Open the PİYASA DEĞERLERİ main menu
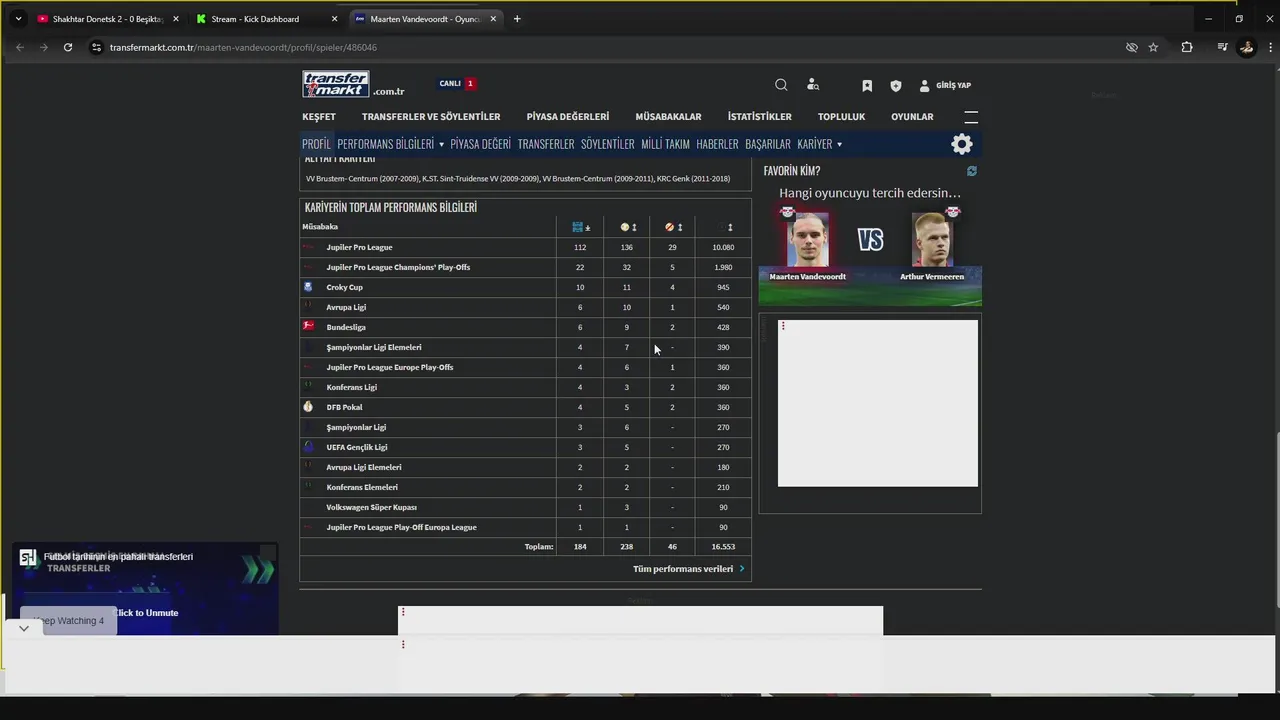This screenshot has width=1280, height=720. (568, 117)
